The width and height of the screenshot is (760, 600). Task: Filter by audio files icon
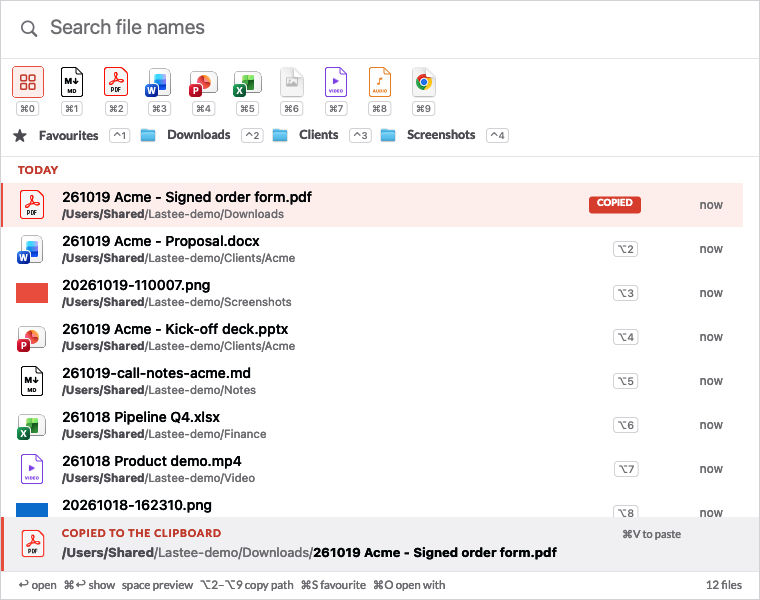coord(380,82)
